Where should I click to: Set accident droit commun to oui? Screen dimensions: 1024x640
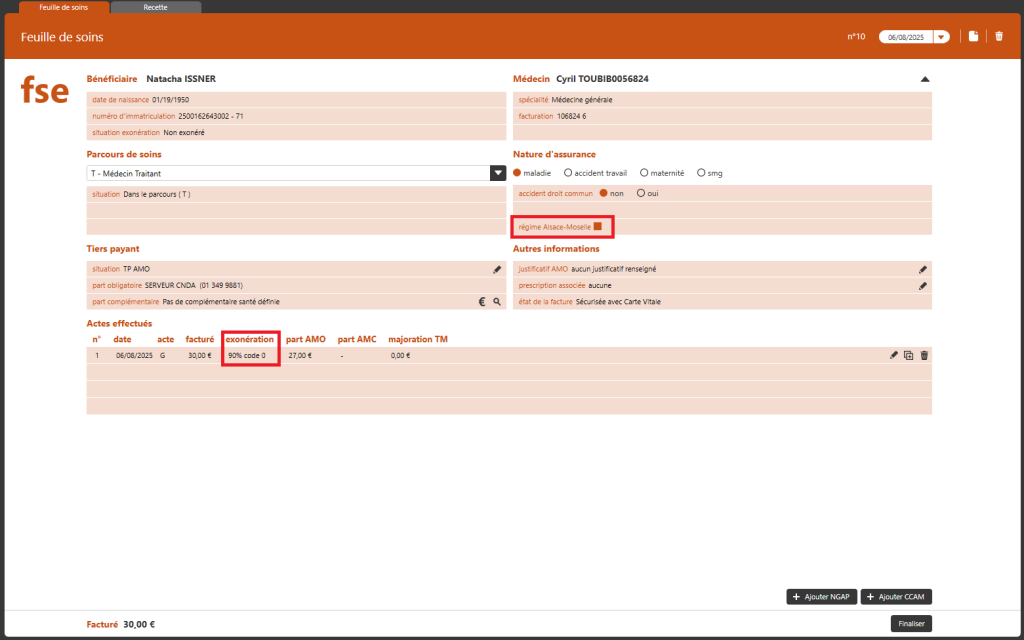(x=641, y=193)
